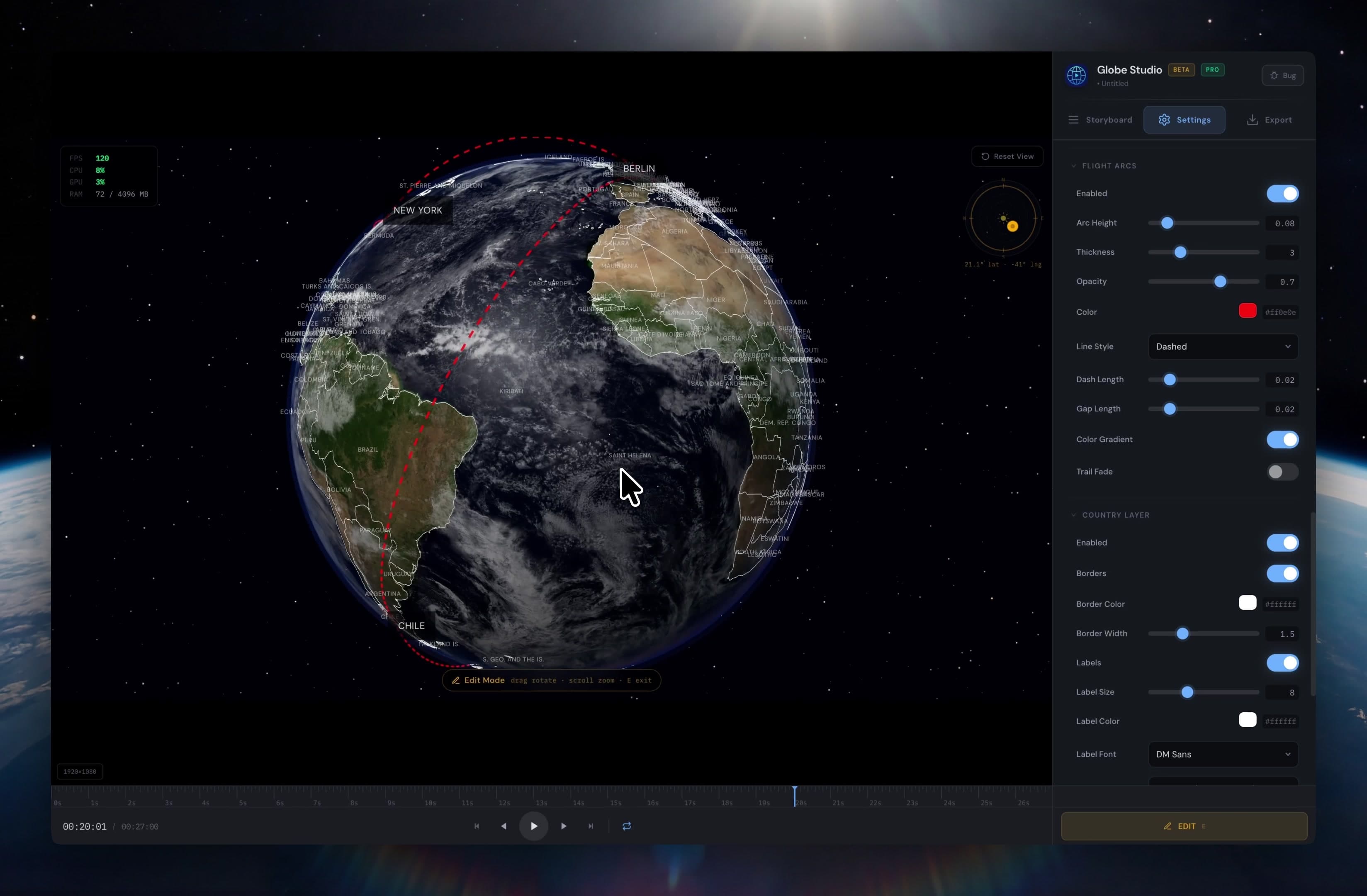Click the Reset View button
Image resolution: width=1367 pixels, height=896 pixels.
(1007, 156)
